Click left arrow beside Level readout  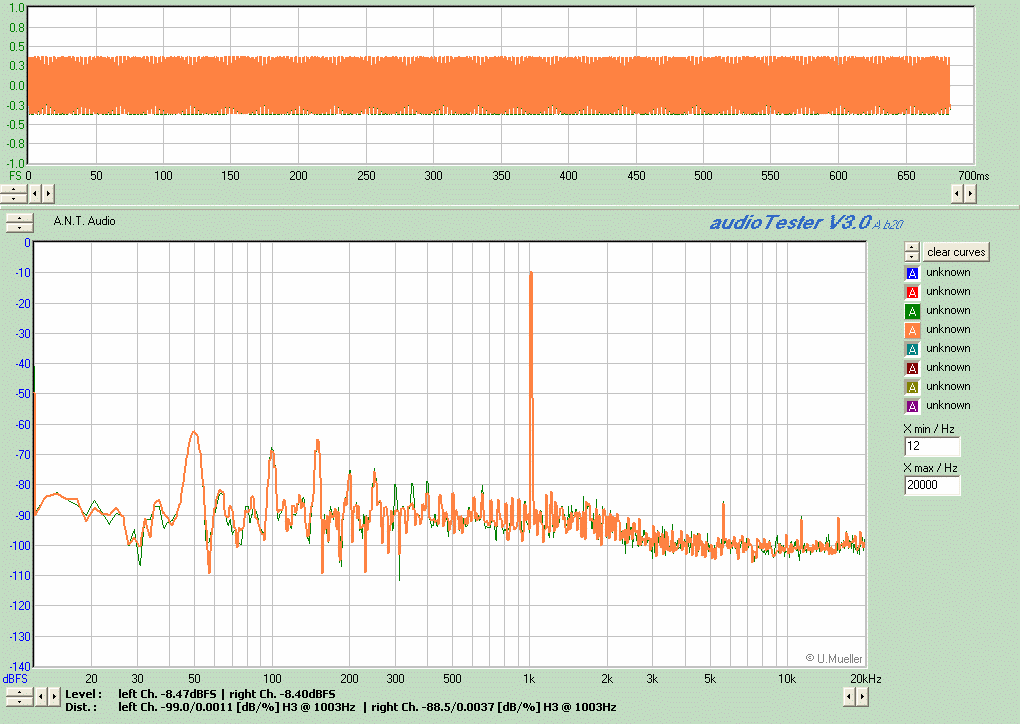click(41, 694)
